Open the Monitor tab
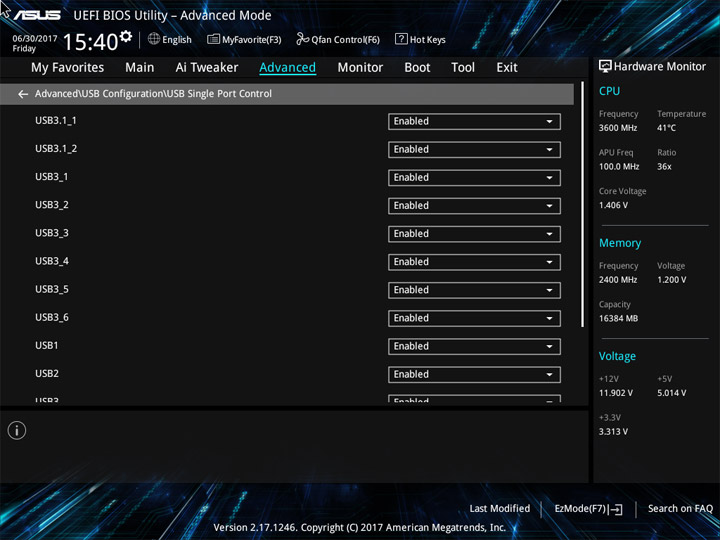The width and height of the screenshot is (720, 540). click(360, 68)
